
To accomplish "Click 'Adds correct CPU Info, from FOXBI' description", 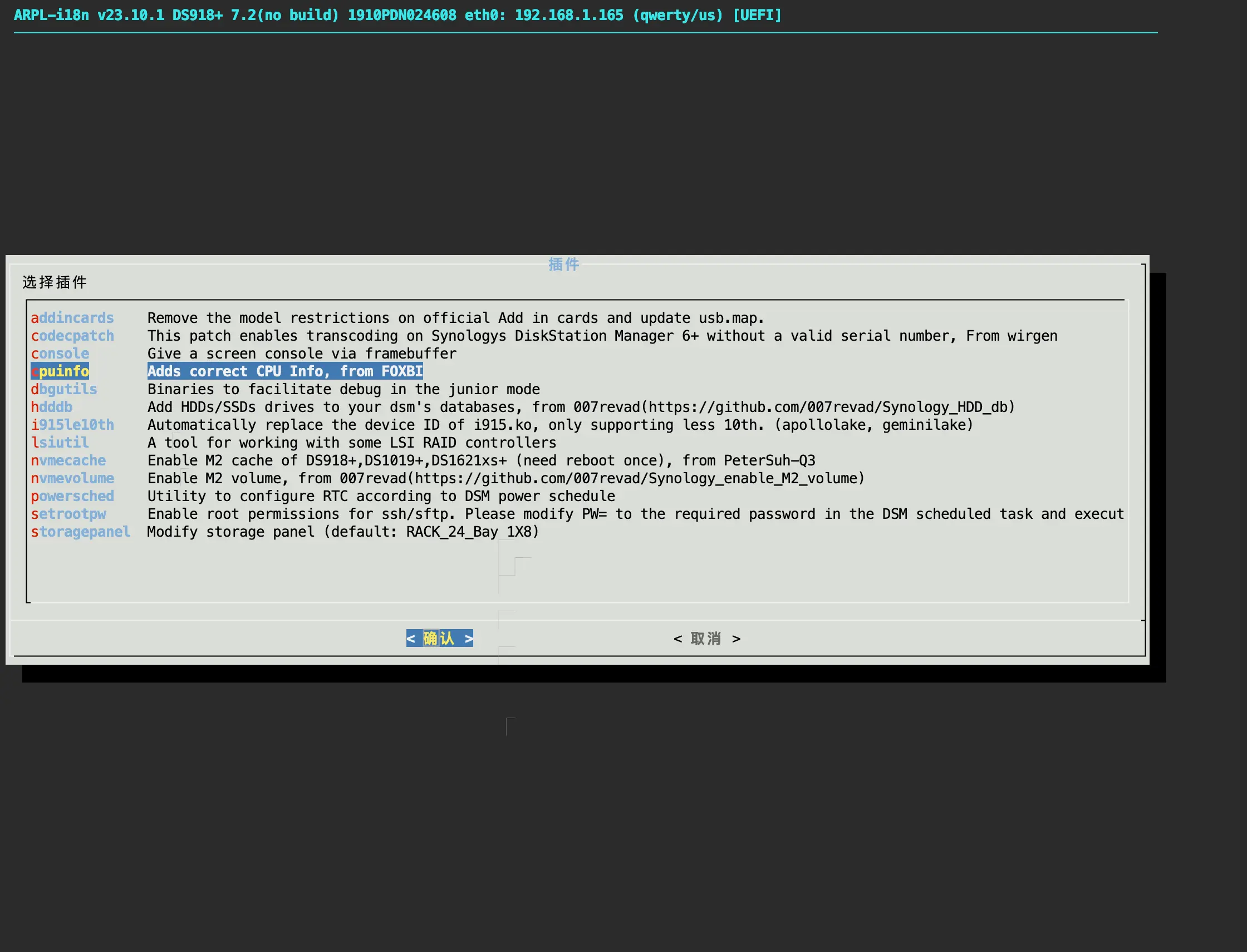I will click(x=285, y=371).
